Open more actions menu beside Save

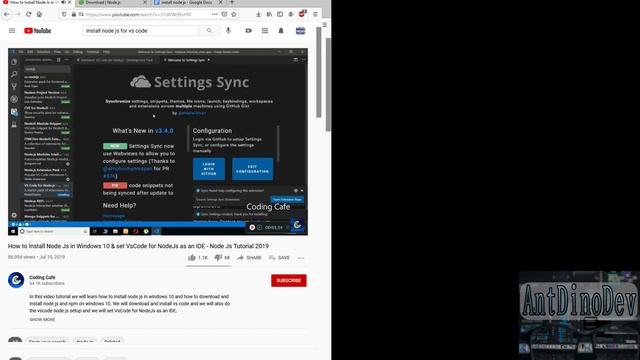coord(301,258)
